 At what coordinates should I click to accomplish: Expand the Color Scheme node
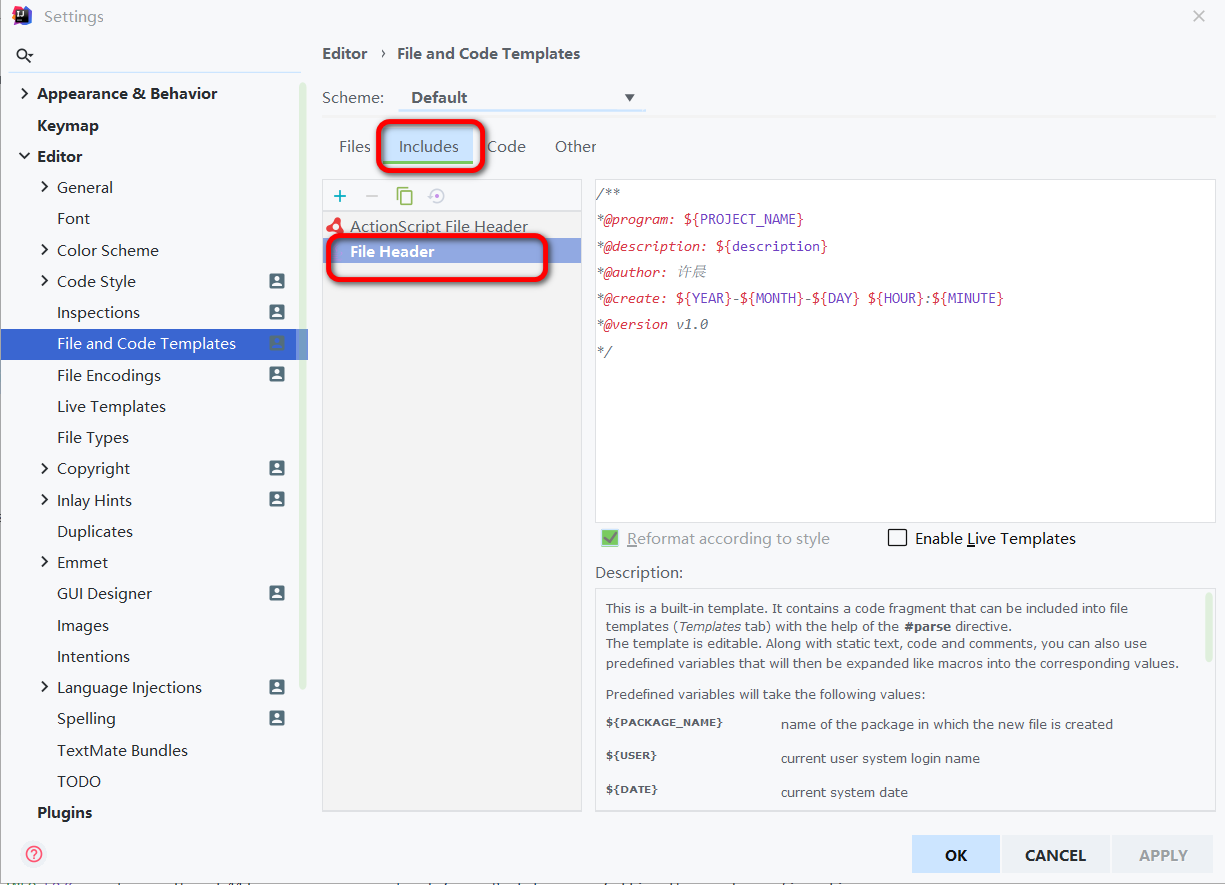tap(44, 250)
